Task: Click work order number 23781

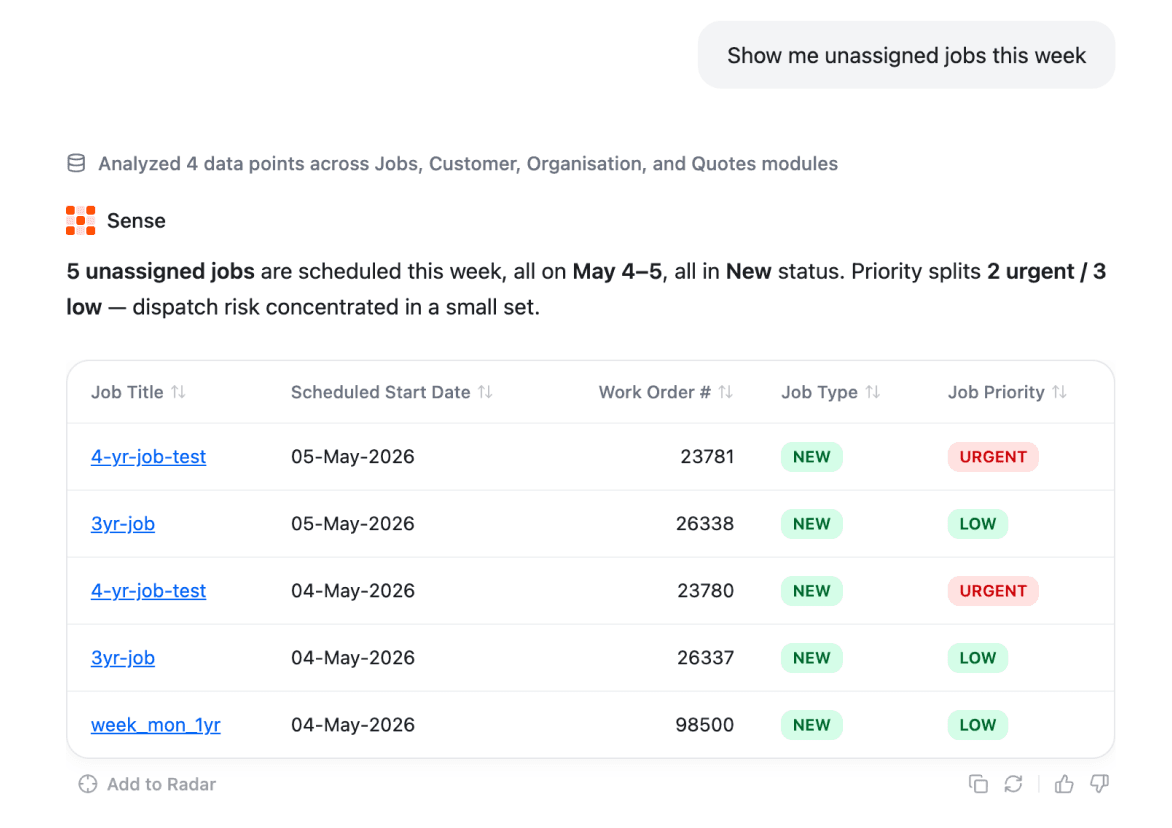Action: 707,457
